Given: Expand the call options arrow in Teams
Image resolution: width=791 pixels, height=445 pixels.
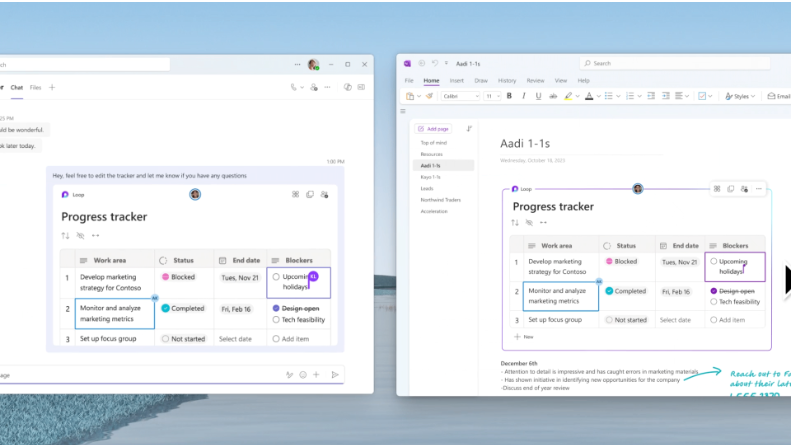Looking at the screenshot, I should 302,88.
